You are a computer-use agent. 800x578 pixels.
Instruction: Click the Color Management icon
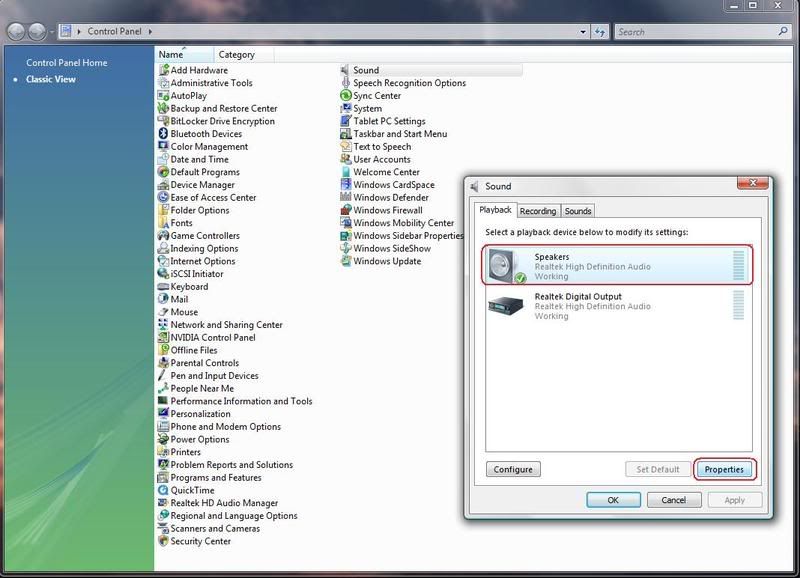tap(163, 146)
